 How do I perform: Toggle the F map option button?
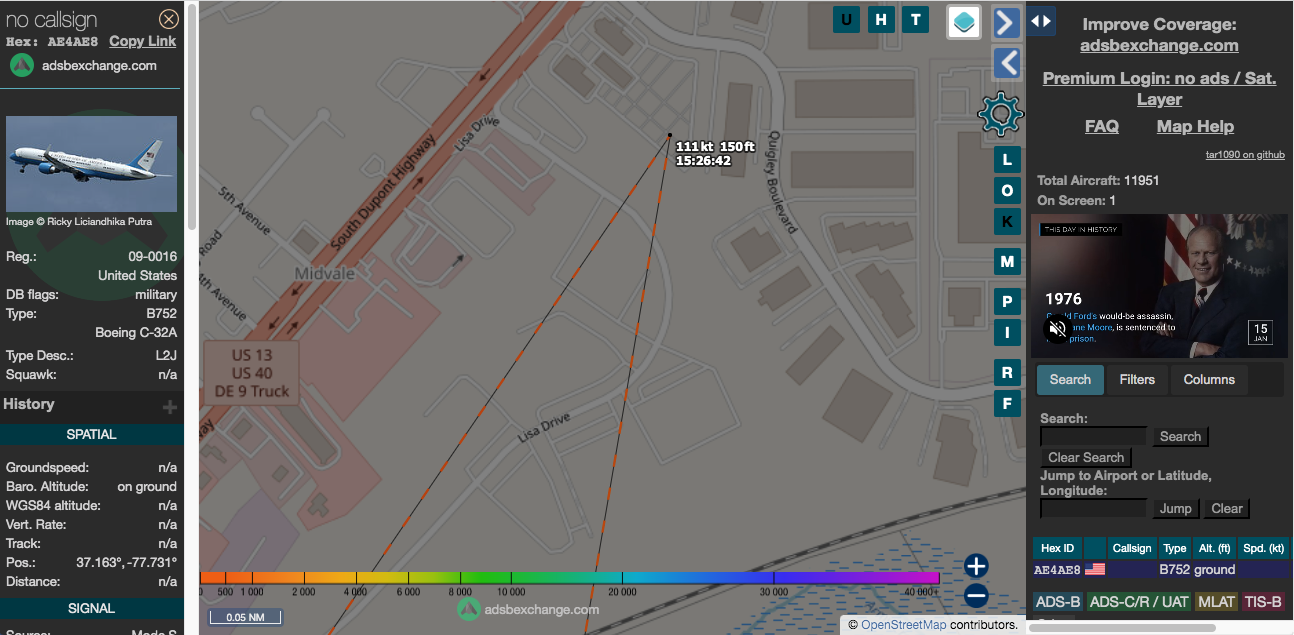(1007, 404)
